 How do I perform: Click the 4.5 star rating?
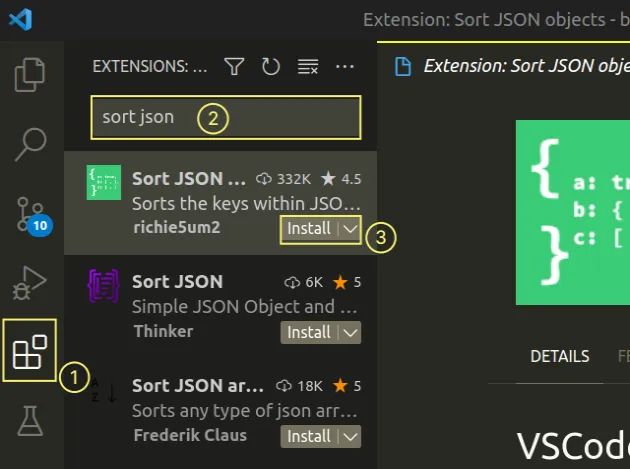pyautogui.click(x=341, y=179)
